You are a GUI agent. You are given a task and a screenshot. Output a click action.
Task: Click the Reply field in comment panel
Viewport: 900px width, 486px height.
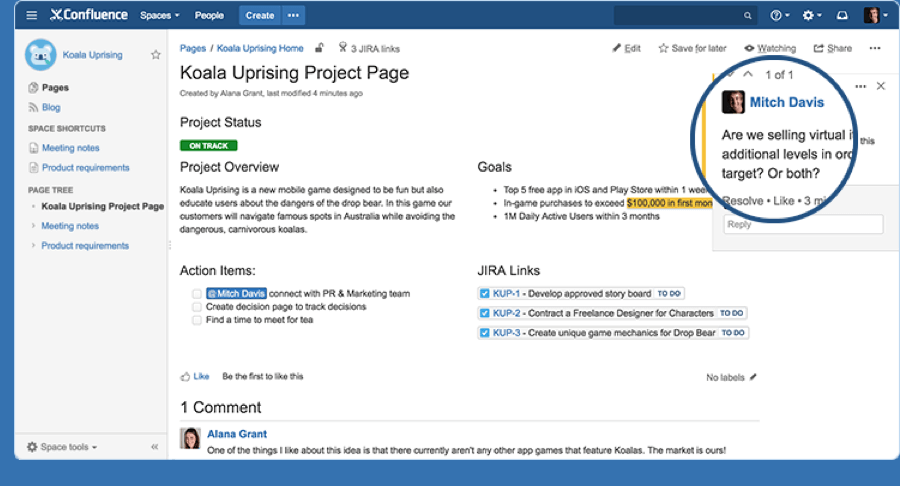tap(803, 224)
